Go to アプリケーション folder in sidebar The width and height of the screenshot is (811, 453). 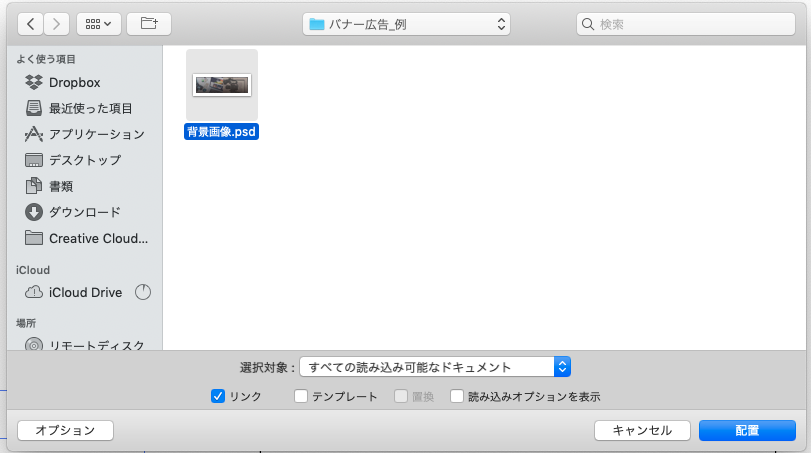click(x=96, y=134)
